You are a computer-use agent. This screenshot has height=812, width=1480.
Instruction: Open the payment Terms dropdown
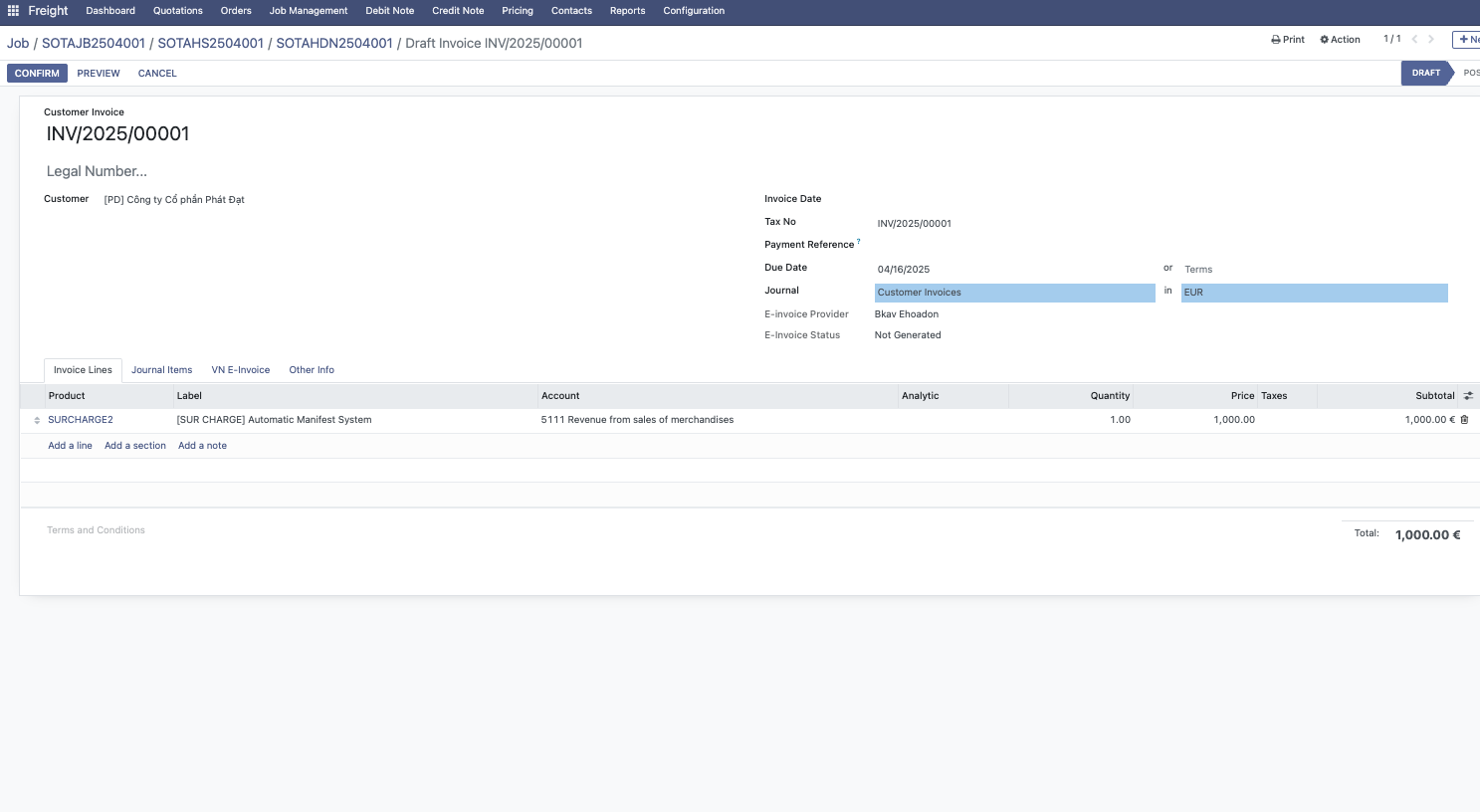1313,270
